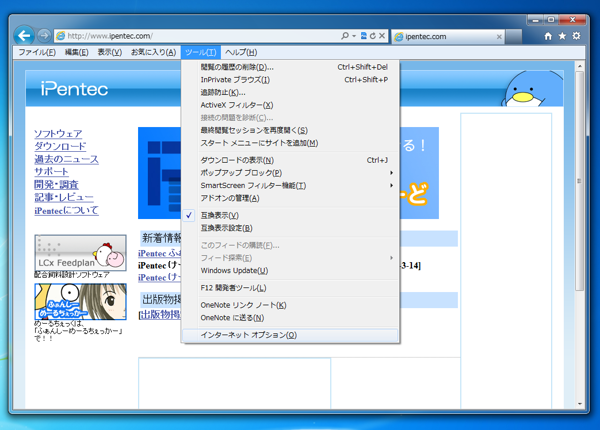Open the 編集(E) menu
Screen dimensions: 600x430
77,52
